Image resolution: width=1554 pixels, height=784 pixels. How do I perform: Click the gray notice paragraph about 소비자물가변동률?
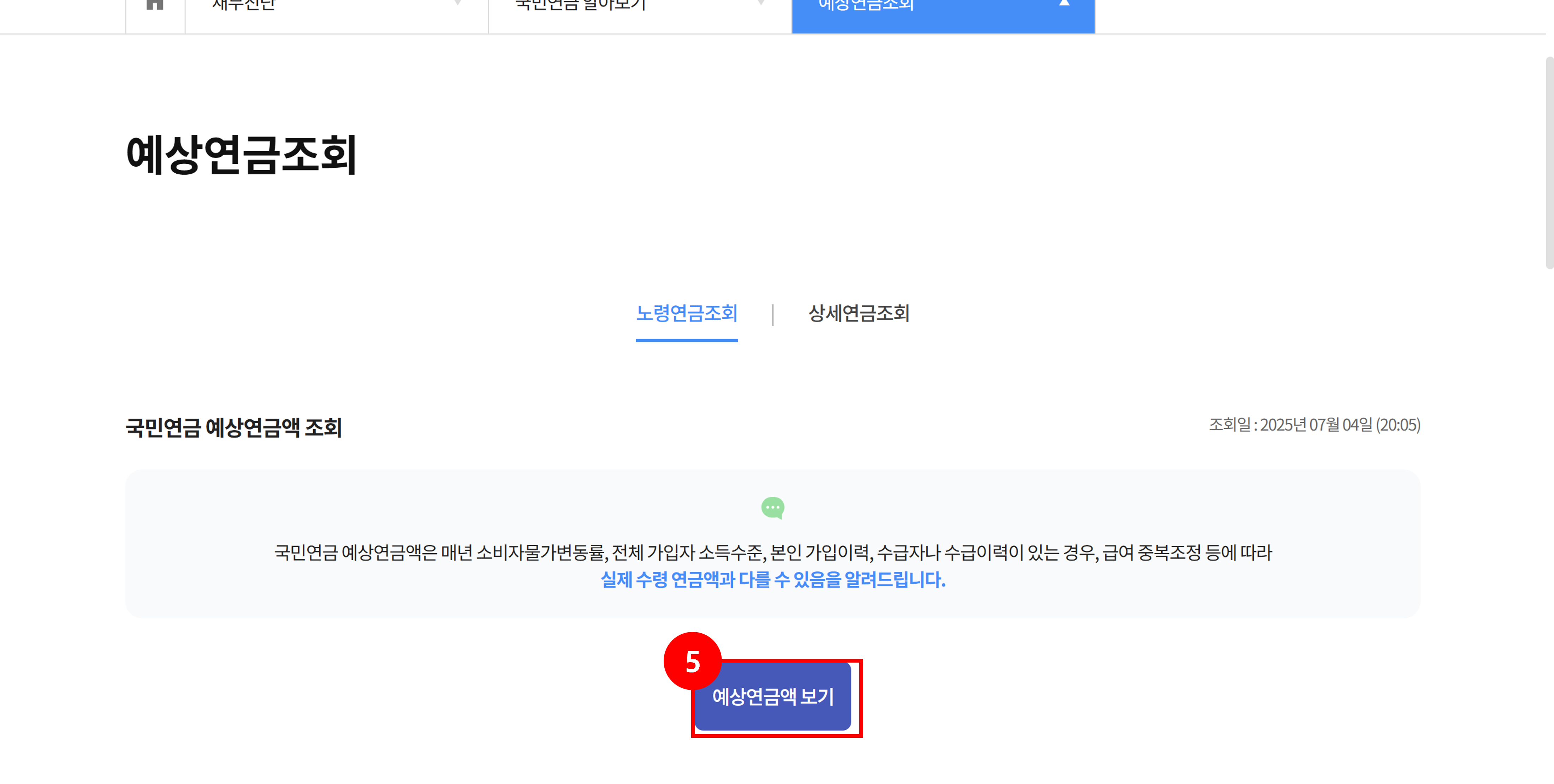[x=773, y=552]
